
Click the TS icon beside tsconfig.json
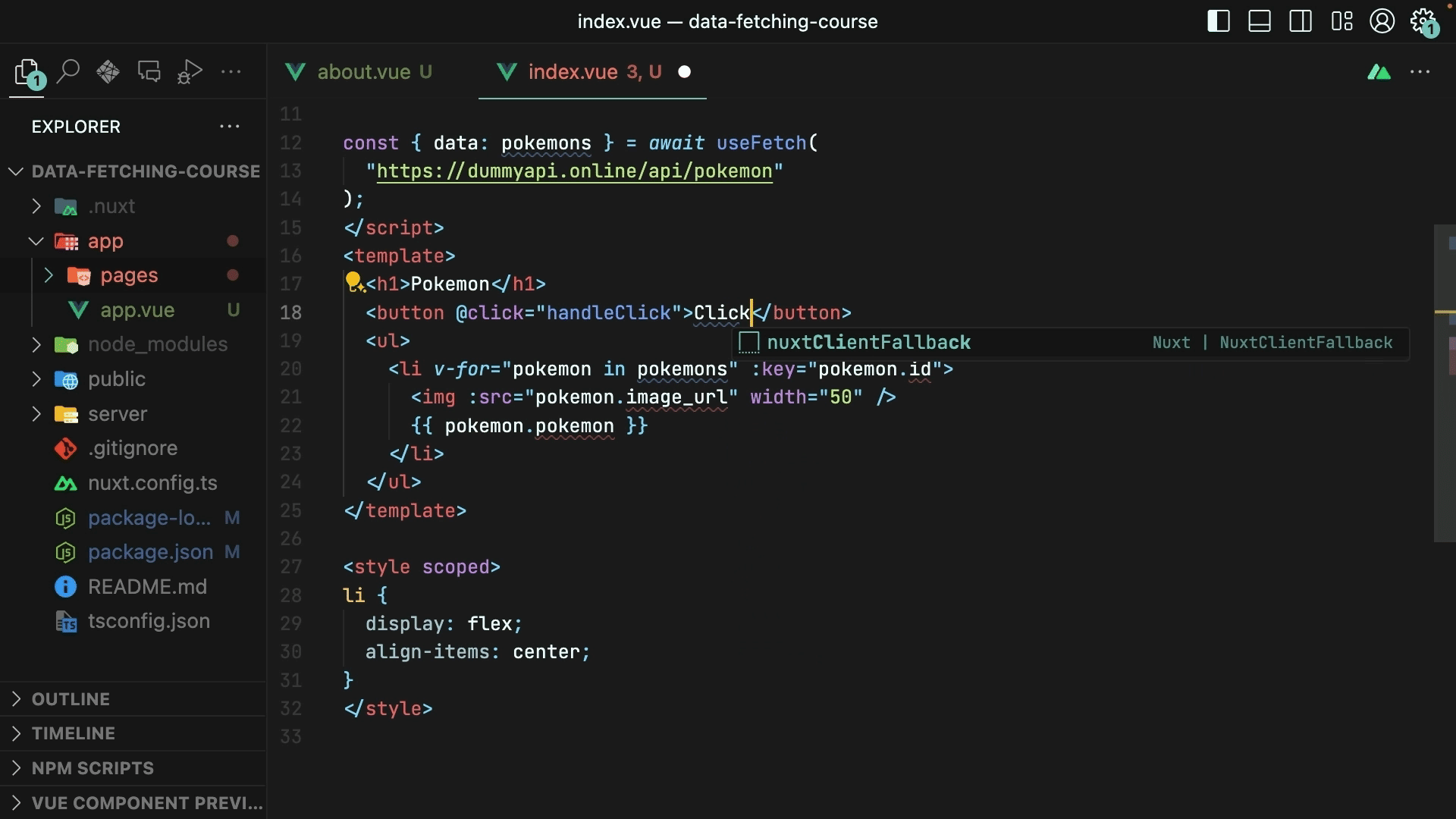pyautogui.click(x=66, y=622)
